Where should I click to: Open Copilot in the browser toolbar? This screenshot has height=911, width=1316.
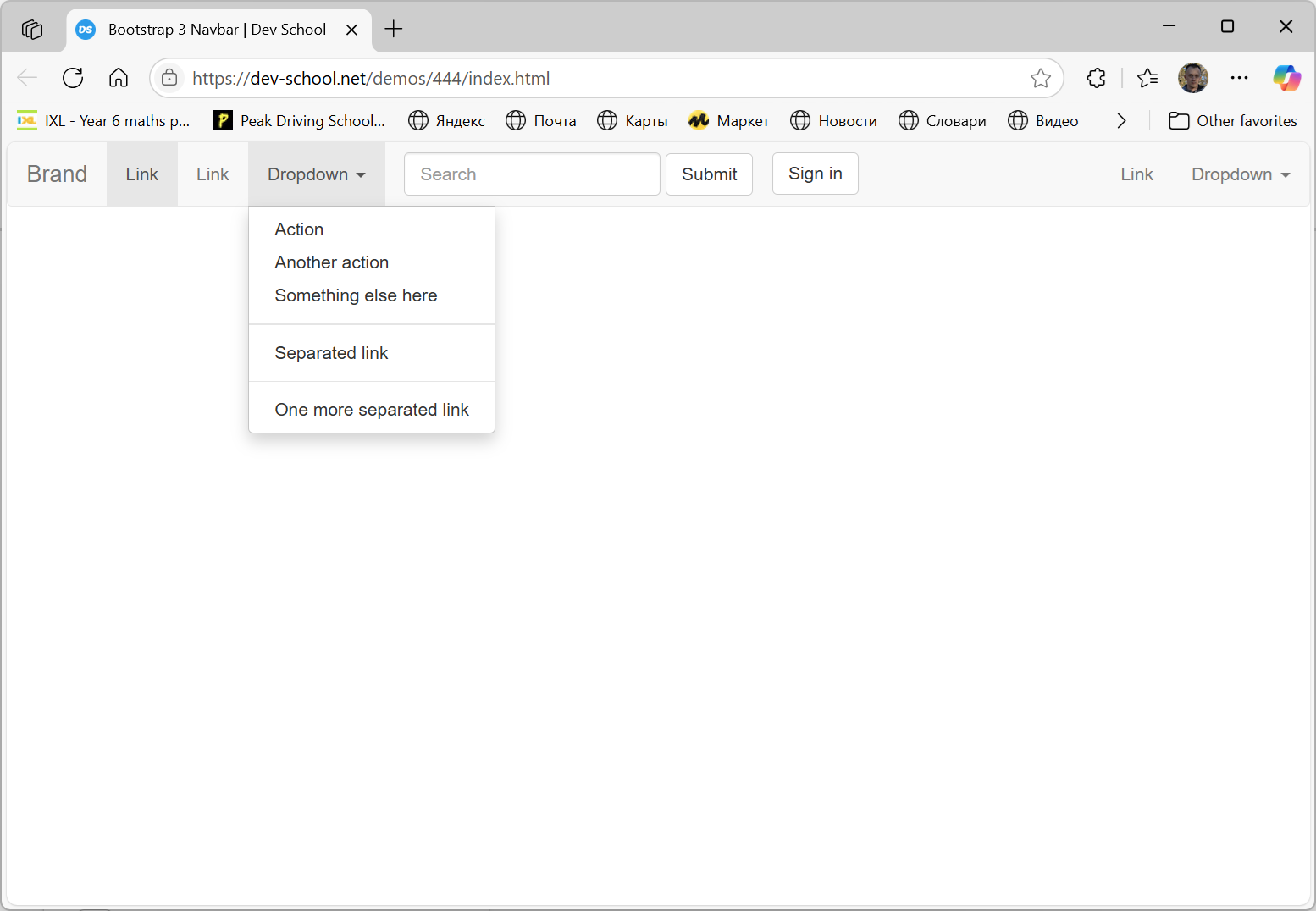[x=1286, y=78]
